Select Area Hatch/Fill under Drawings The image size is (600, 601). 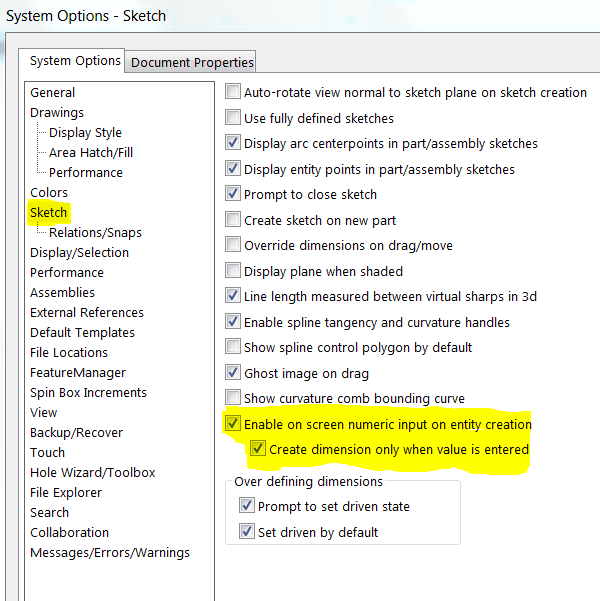[91, 153]
